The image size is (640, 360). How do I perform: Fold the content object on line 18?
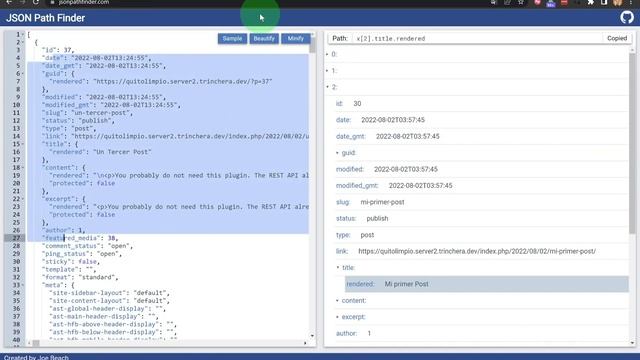point(22,167)
